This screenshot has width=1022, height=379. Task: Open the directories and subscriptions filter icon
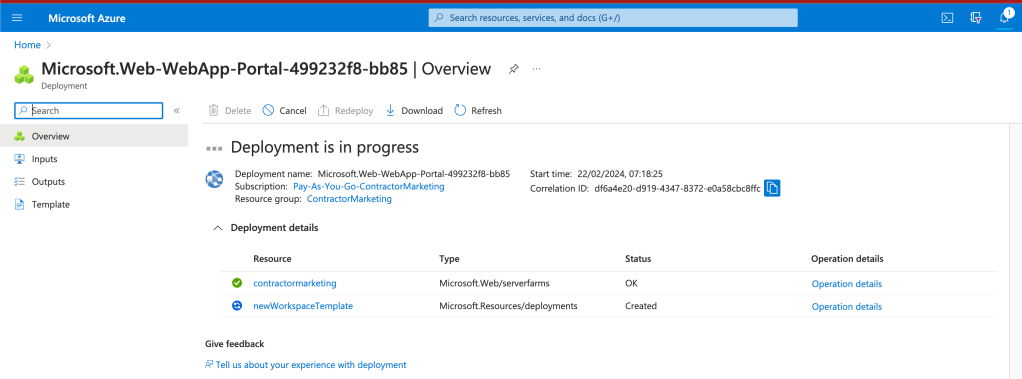(x=976, y=18)
